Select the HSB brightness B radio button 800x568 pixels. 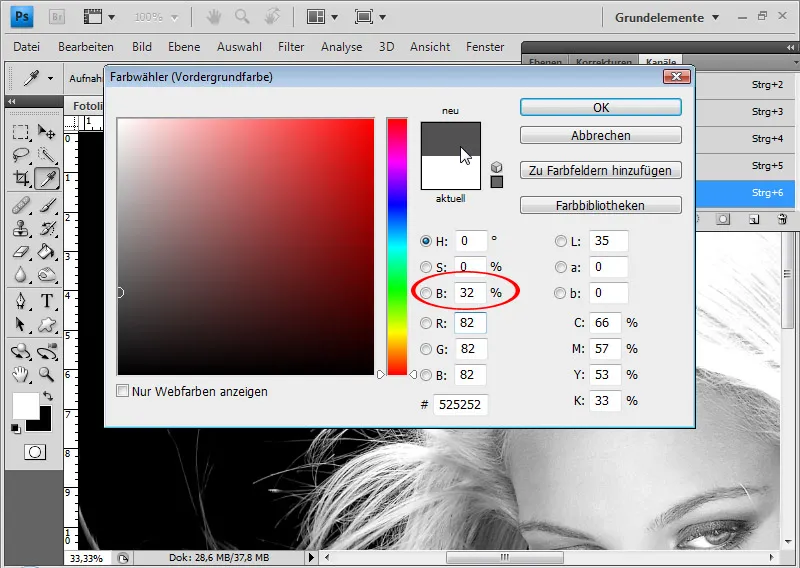pyautogui.click(x=426, y=293)
